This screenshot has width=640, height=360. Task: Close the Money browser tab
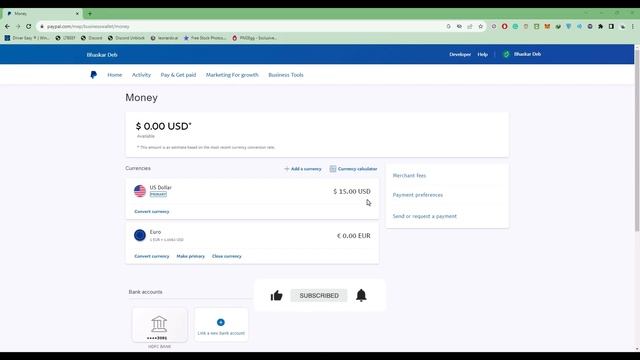coord(77,13)
